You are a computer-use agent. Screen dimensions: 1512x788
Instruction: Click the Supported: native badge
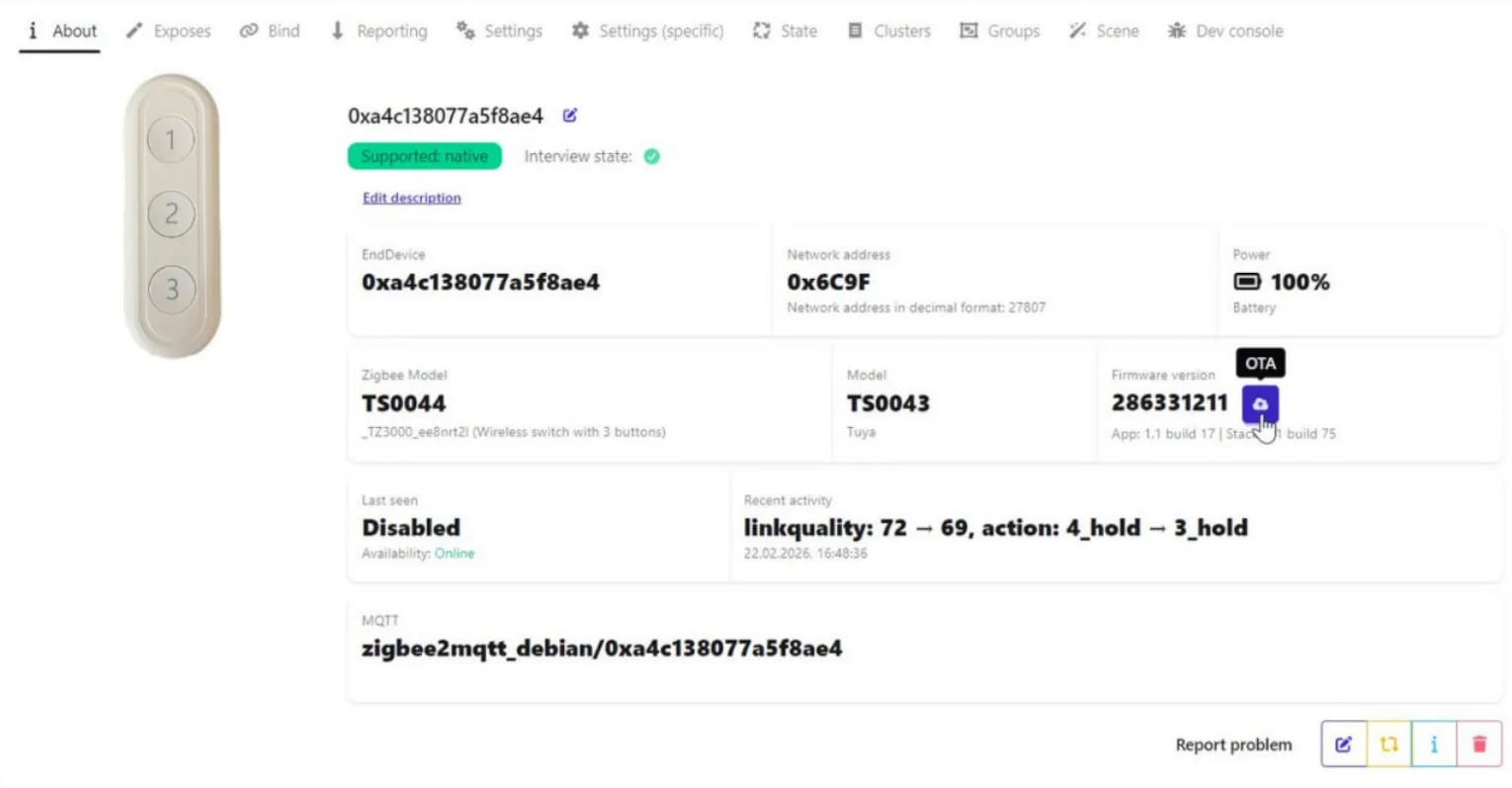(425, 156)
